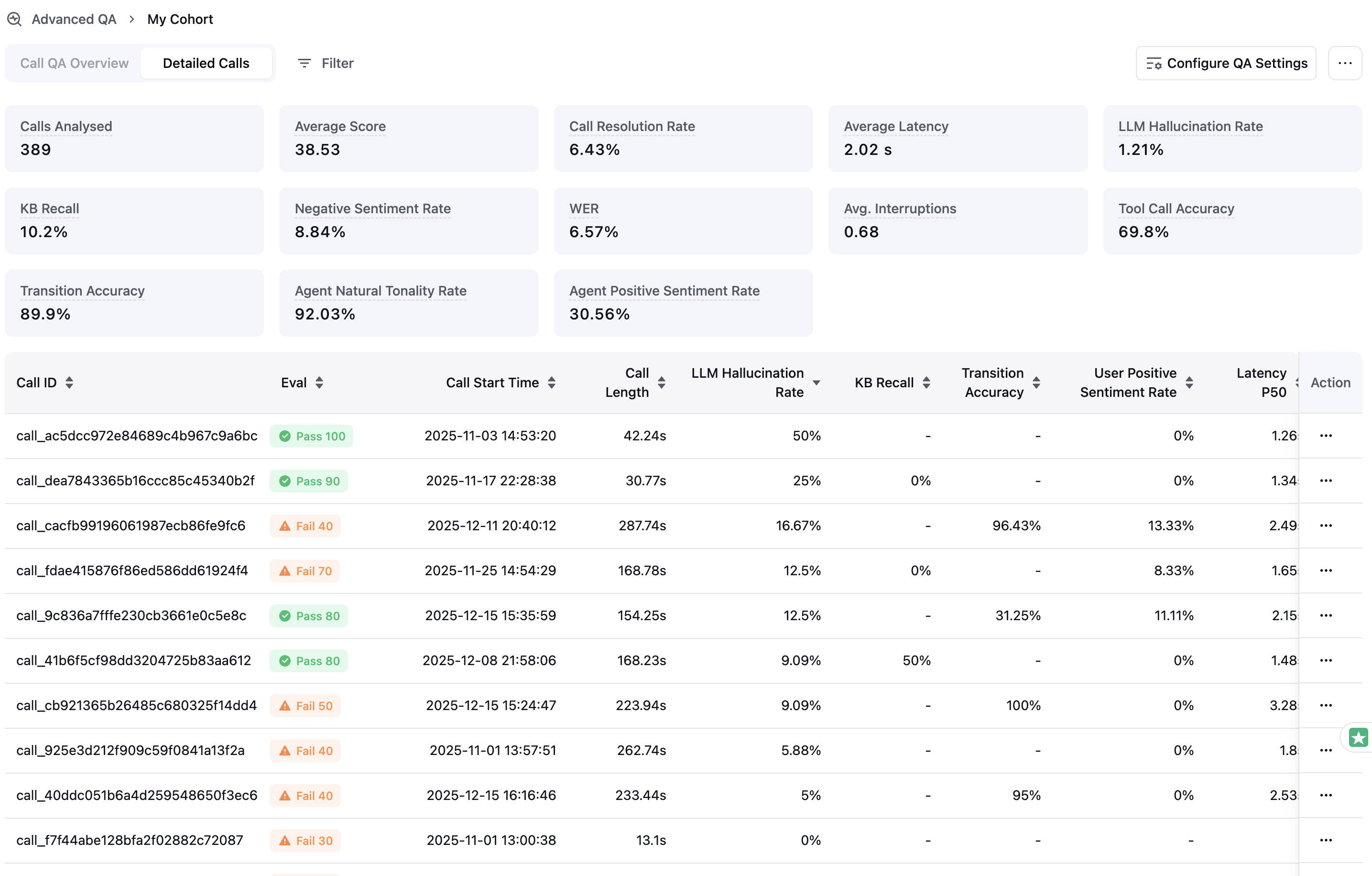Click the green star widget on the right edge

click(x=1359, y=737)
